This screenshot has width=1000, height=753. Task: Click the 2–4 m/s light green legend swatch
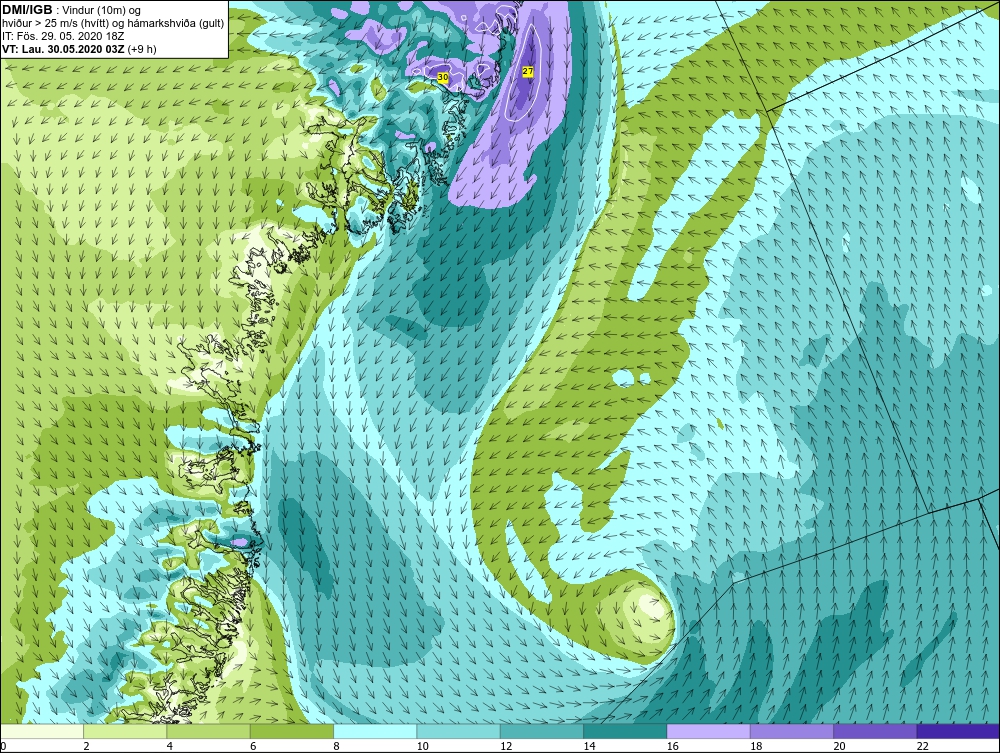125,731
